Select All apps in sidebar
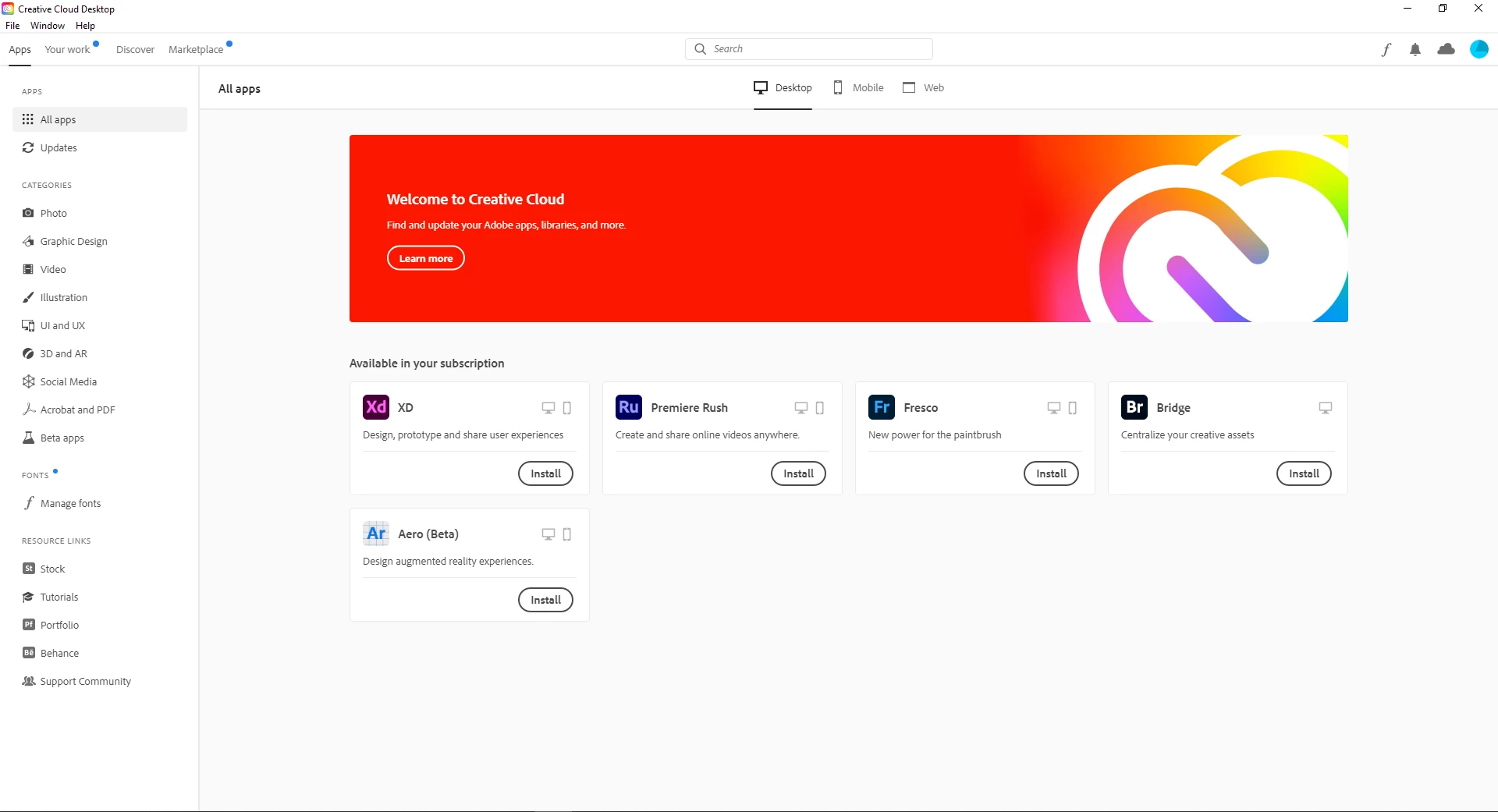1498x812 pixels. pyautogui.click(x=100, y=119)
